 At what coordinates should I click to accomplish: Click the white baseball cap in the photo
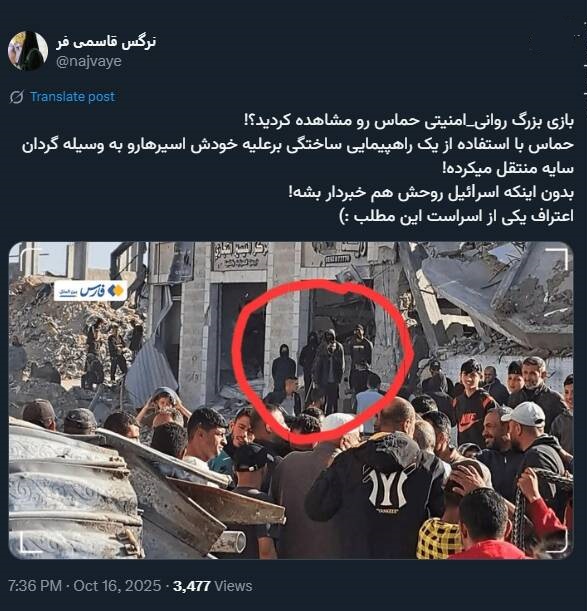point(525,414)
